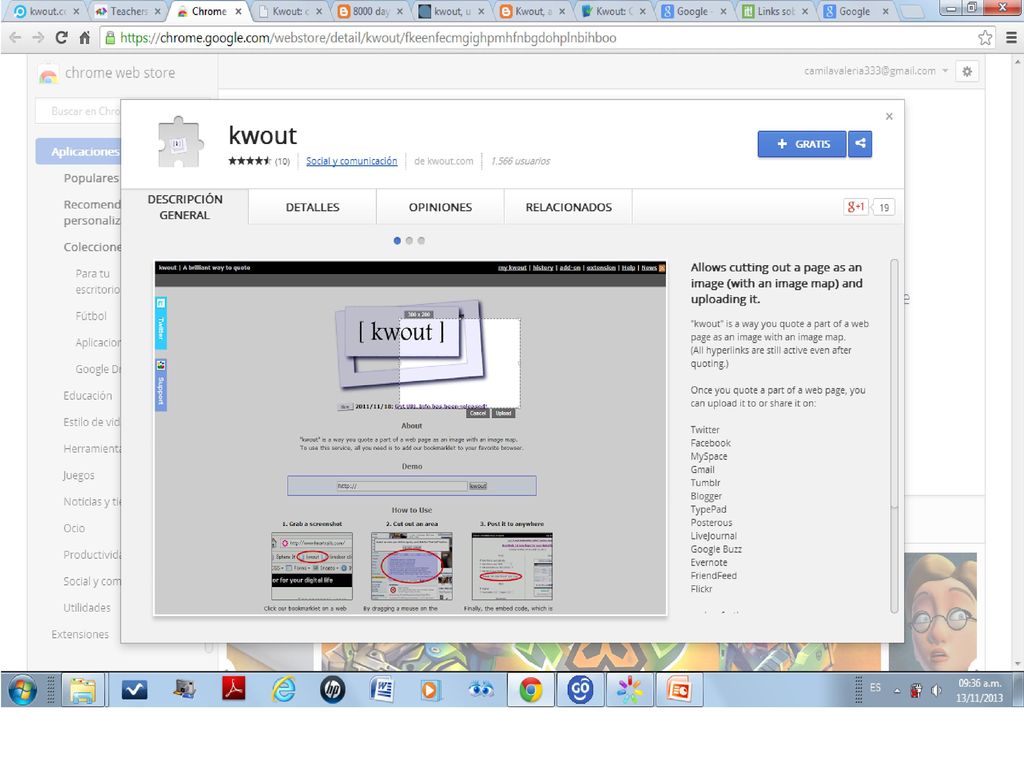Screen dimensions: 1024x768
Task: Close the Links sob browser tab
Action: [x=805, y=11]
